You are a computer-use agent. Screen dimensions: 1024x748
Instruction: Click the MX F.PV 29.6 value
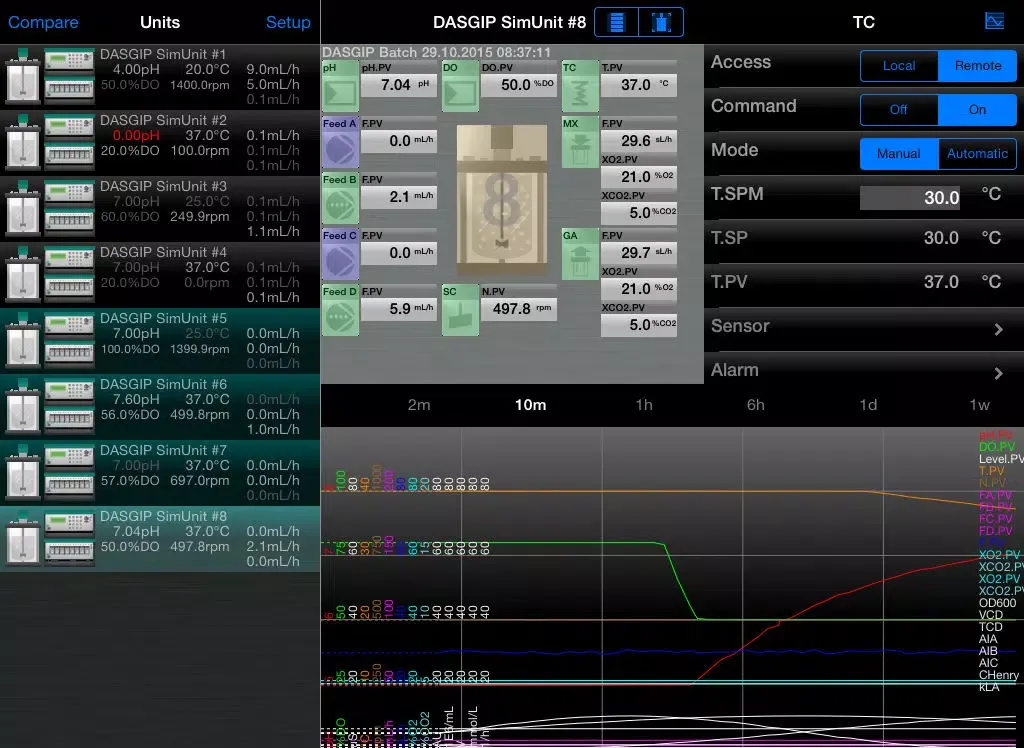pyautogui.click(x=639, y=140)
